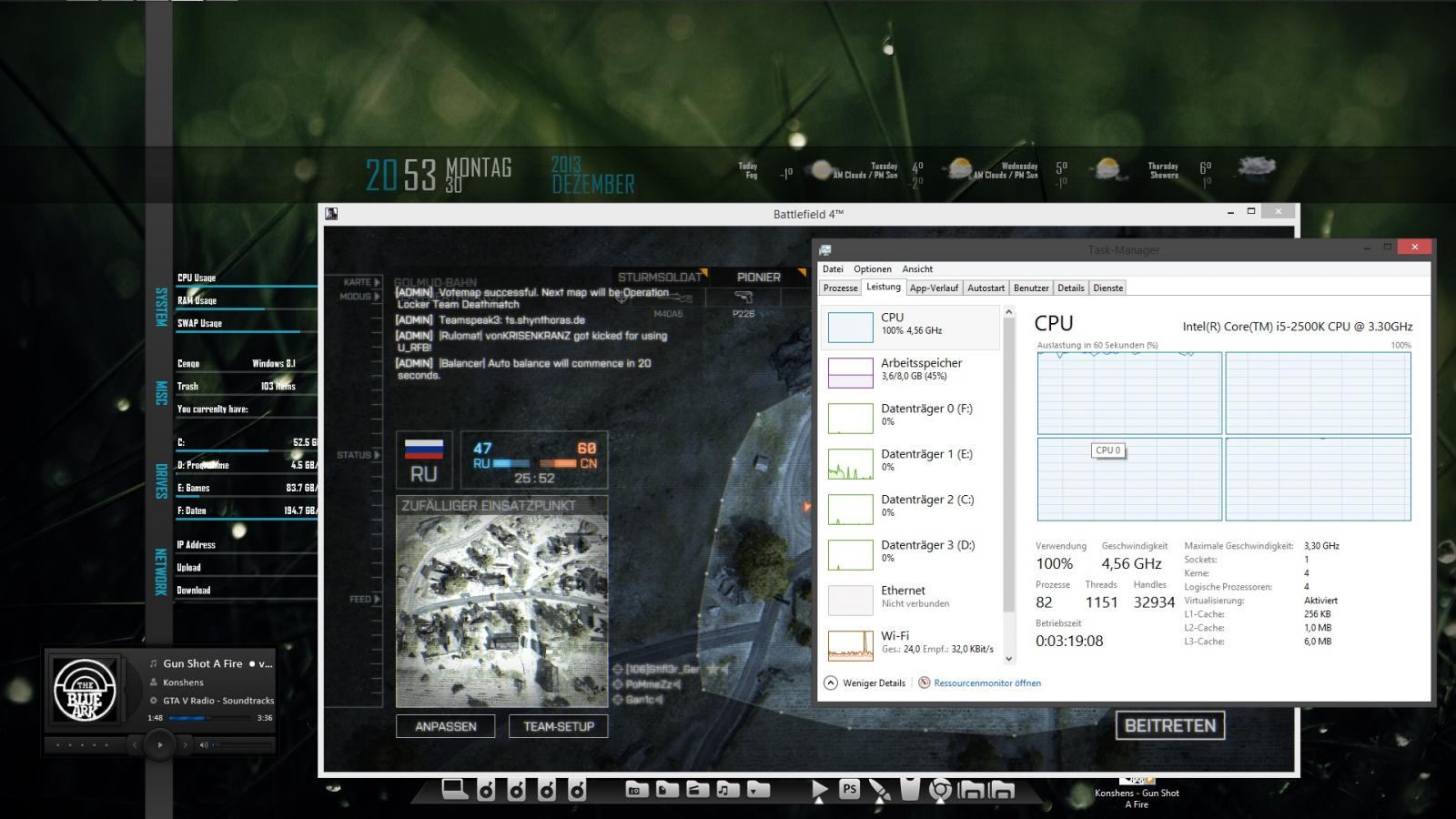Viewport: 1456px width, 819px height.
Task: Select the PIONIER class tab
Action: tap(759, 278)
